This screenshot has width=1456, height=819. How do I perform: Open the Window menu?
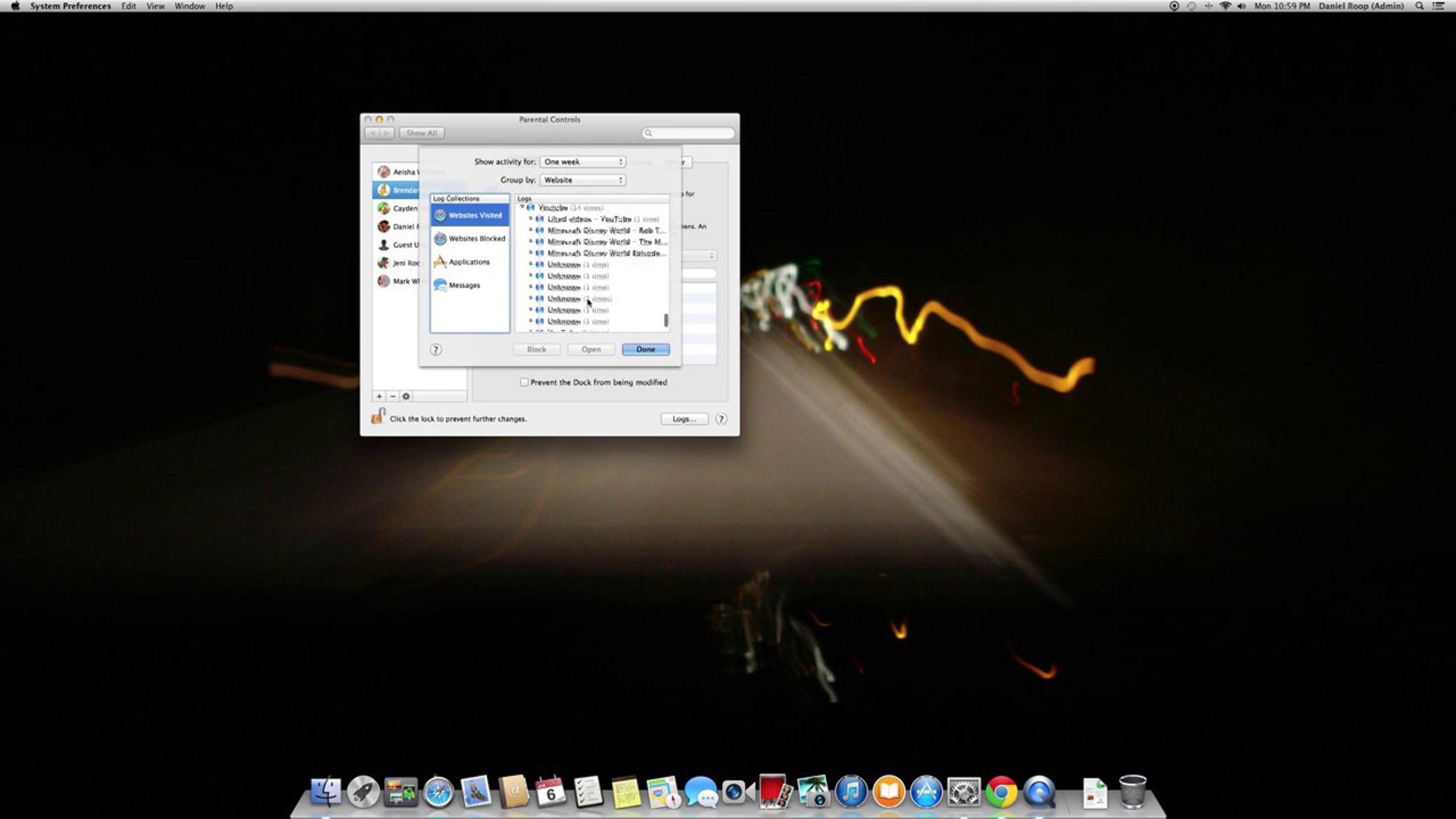pos(189,6)
